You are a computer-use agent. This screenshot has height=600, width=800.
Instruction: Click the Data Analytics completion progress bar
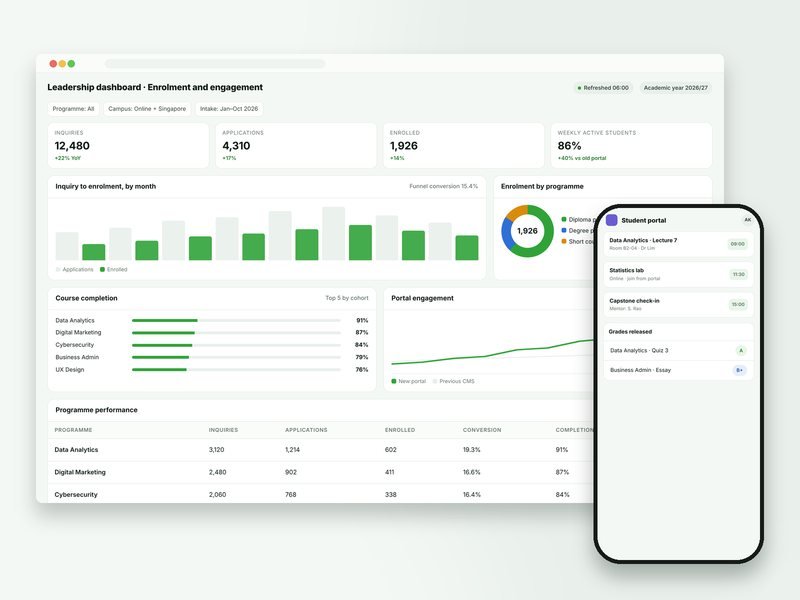click(x=236, y=320)
